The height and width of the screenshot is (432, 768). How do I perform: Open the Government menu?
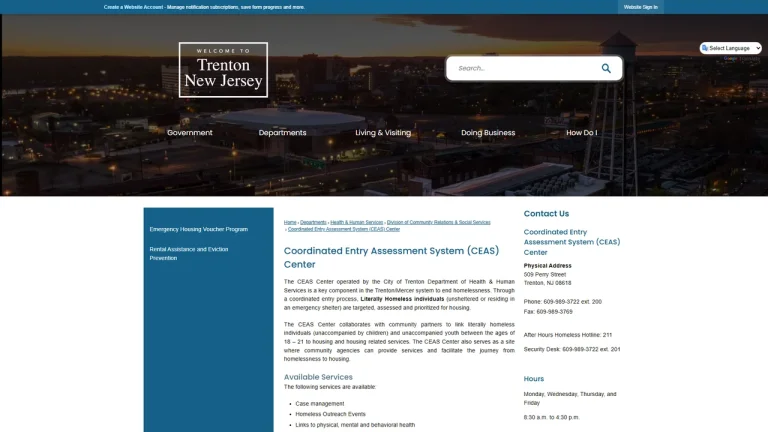pyautogui.click(x=190, y=133)
